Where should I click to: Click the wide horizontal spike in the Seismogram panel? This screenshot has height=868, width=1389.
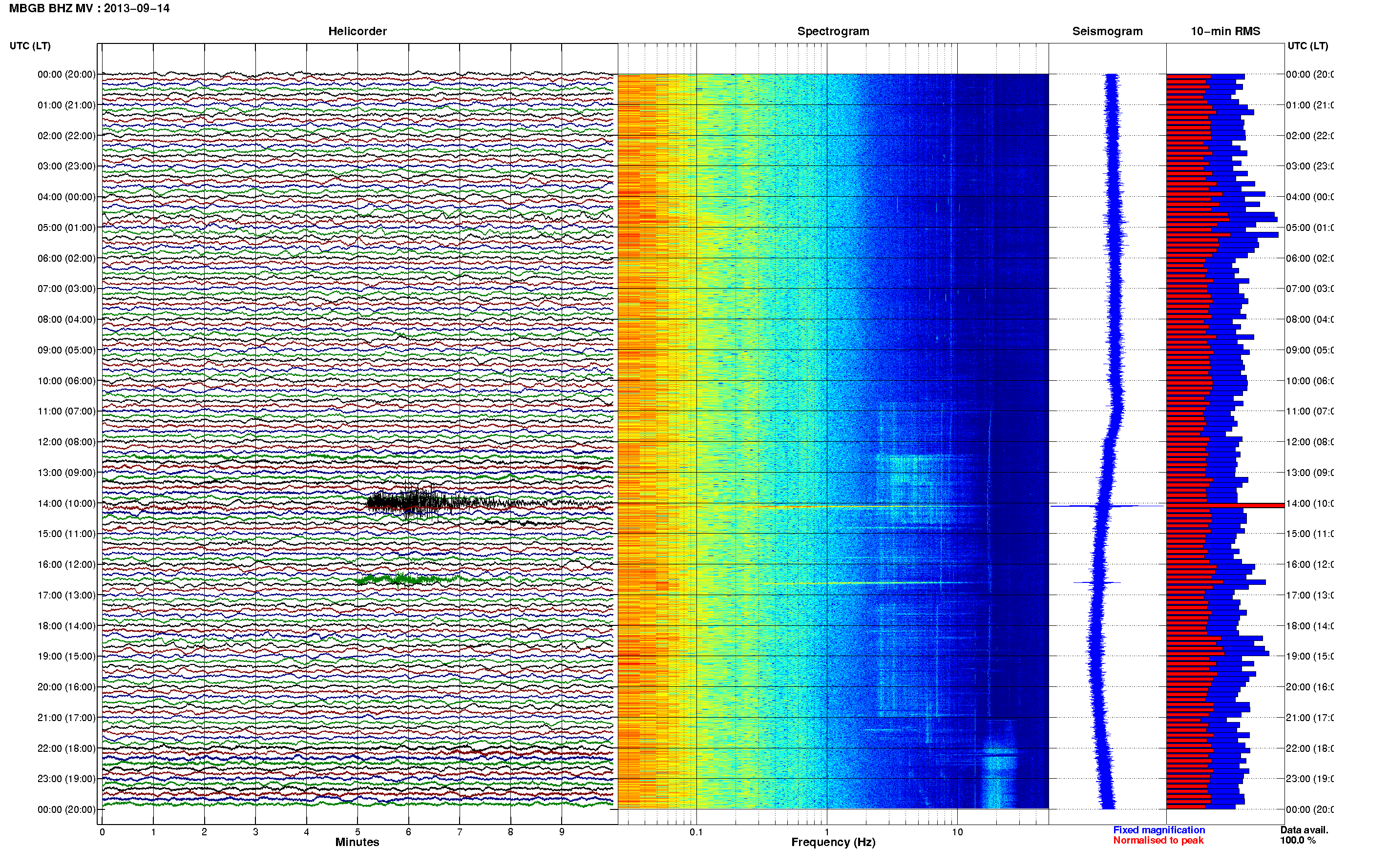[1107, 506]
